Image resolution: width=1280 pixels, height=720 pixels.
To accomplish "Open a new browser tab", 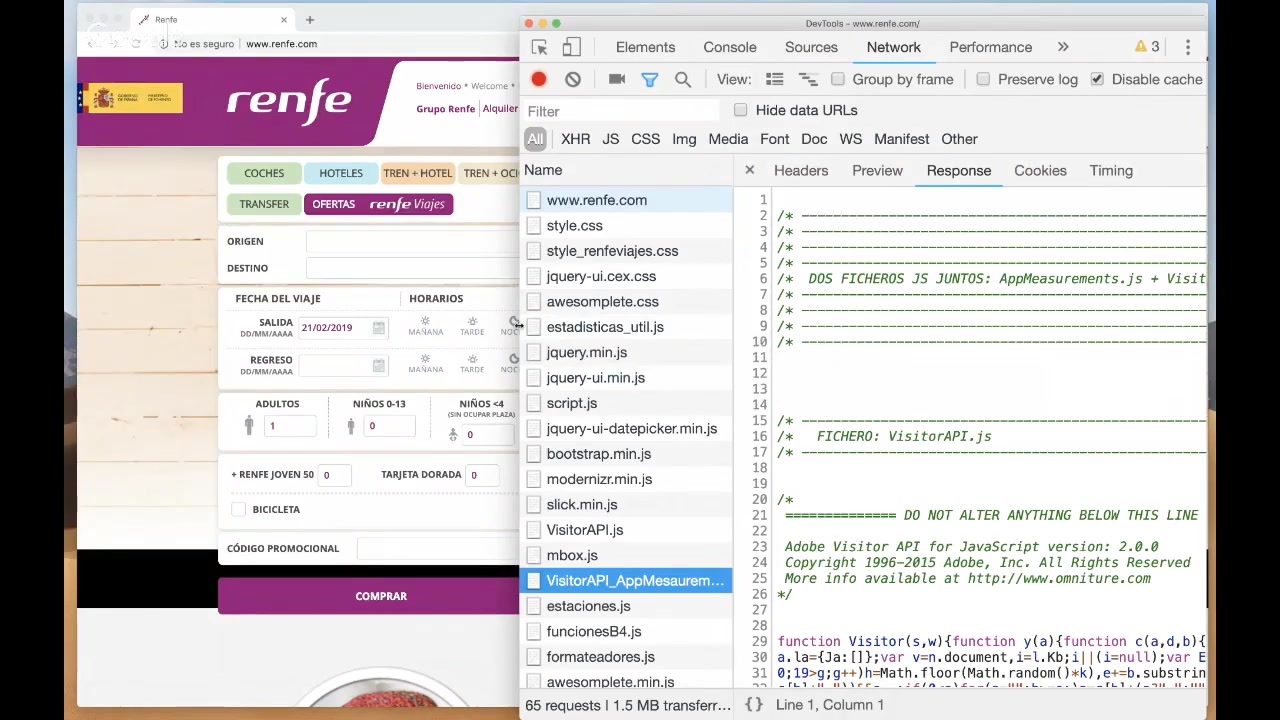I will tap(310, 19).
